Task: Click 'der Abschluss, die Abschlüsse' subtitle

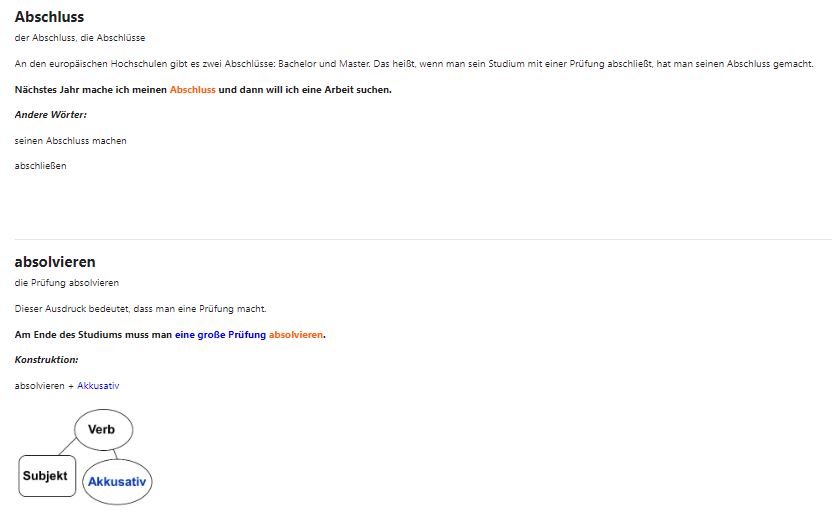Action: pos(80,38)
